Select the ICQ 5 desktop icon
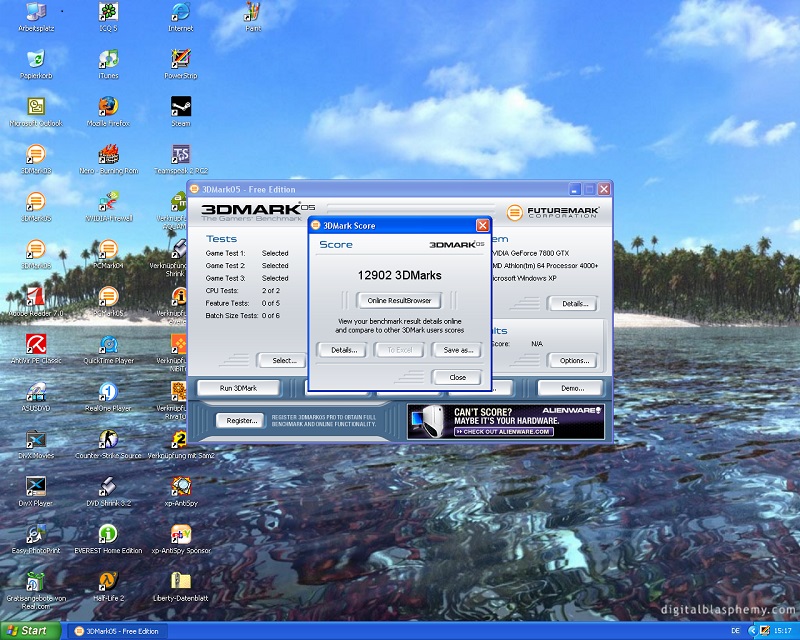The image size is (800, 640). pos(108,17)
